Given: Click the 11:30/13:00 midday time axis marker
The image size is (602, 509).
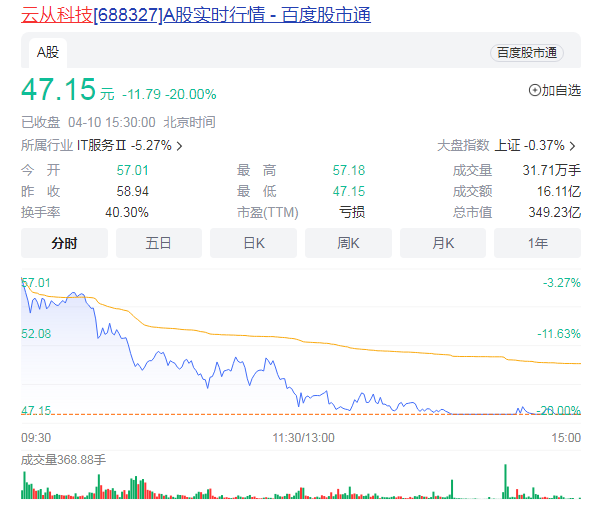Looking at the screenshot, I should [x=301, y=437].
